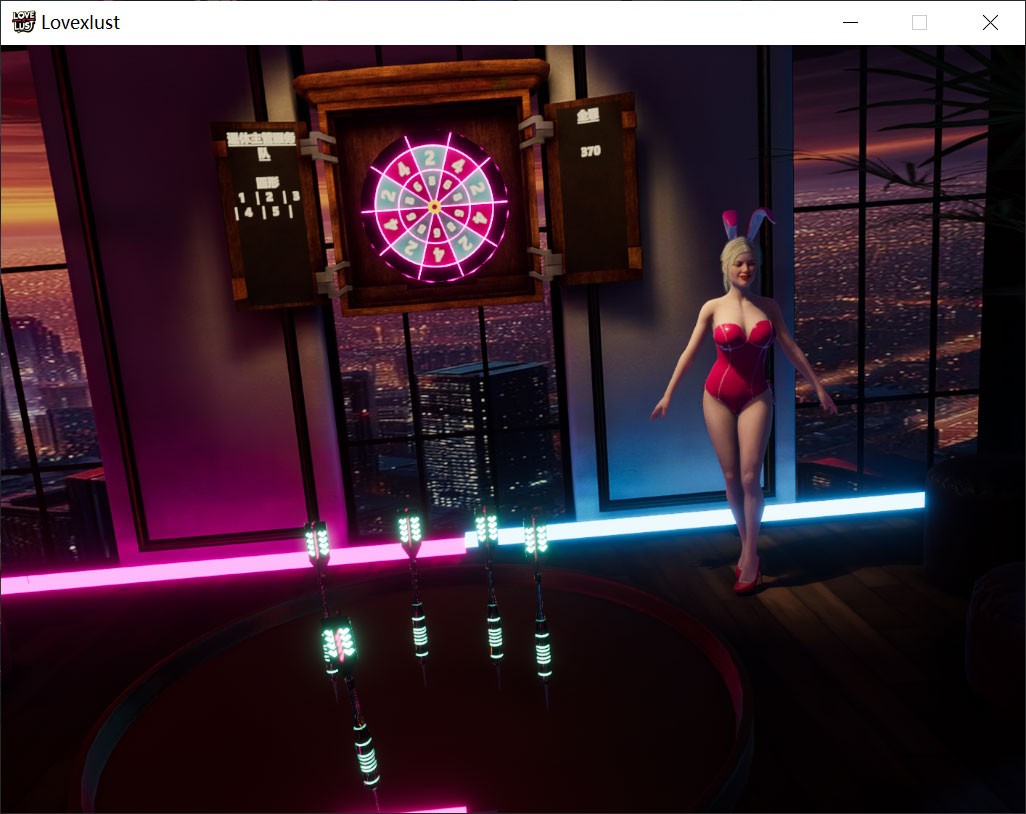Viewport: 1026px width, 814px height.
Task: Click the Lovexlust app icon in title bar
Action: (23, 22)
